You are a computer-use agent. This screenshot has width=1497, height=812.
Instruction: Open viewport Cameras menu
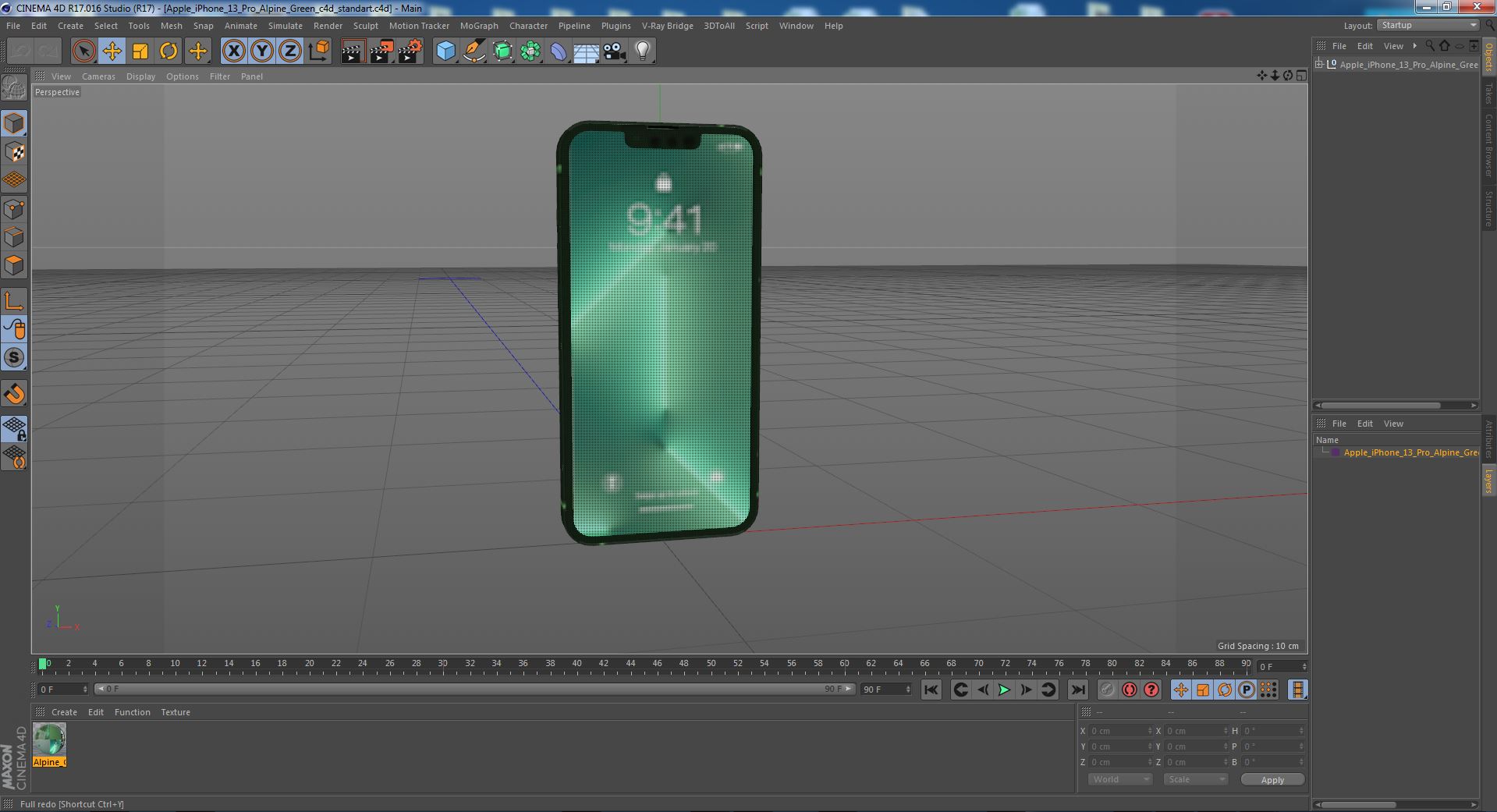98,76
